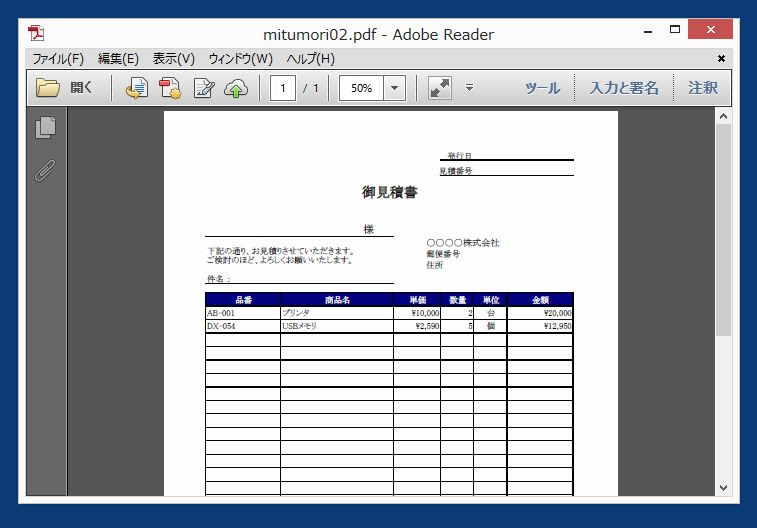Click the convert/export PDF page icon

pyautogui.click(x=137, y=88)
